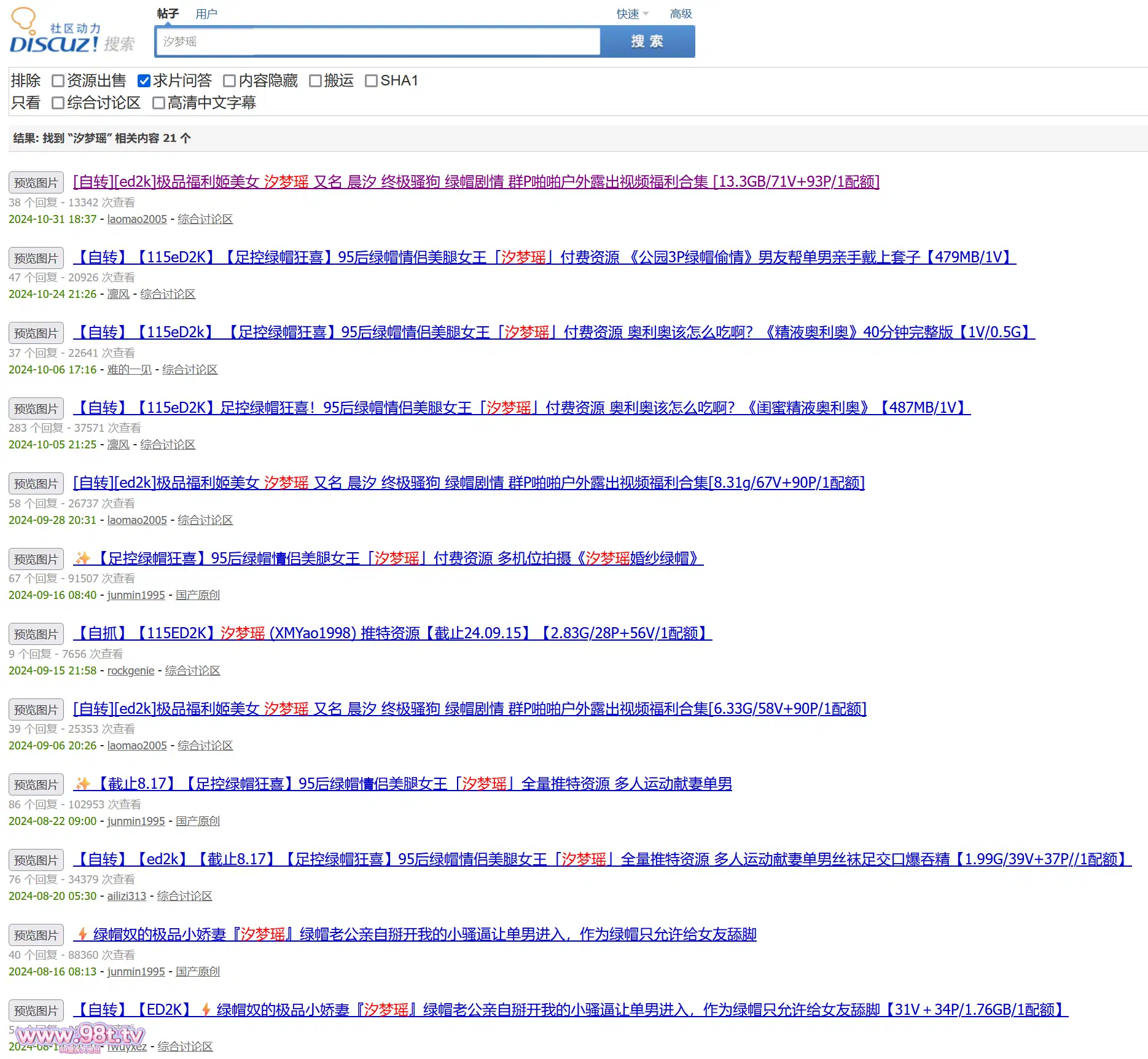Open author 凛风 on the 2024-10-24 post
Image resolution: width=1148 pixels, height=1059 pixels.
pyautogui.click(x=118, y=294)
